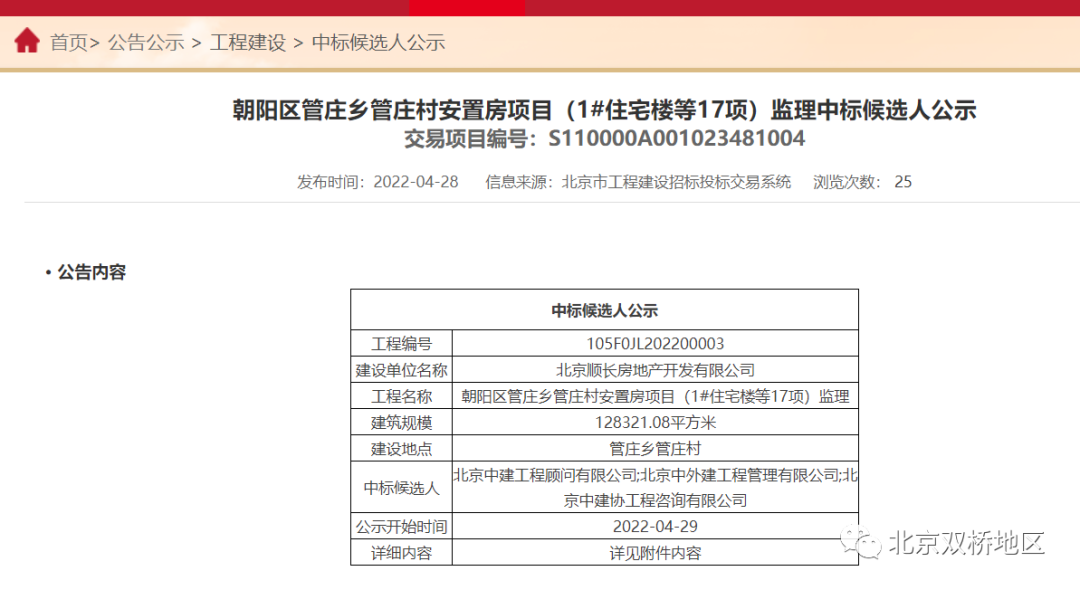Select value 128321.08平方米

655,422
